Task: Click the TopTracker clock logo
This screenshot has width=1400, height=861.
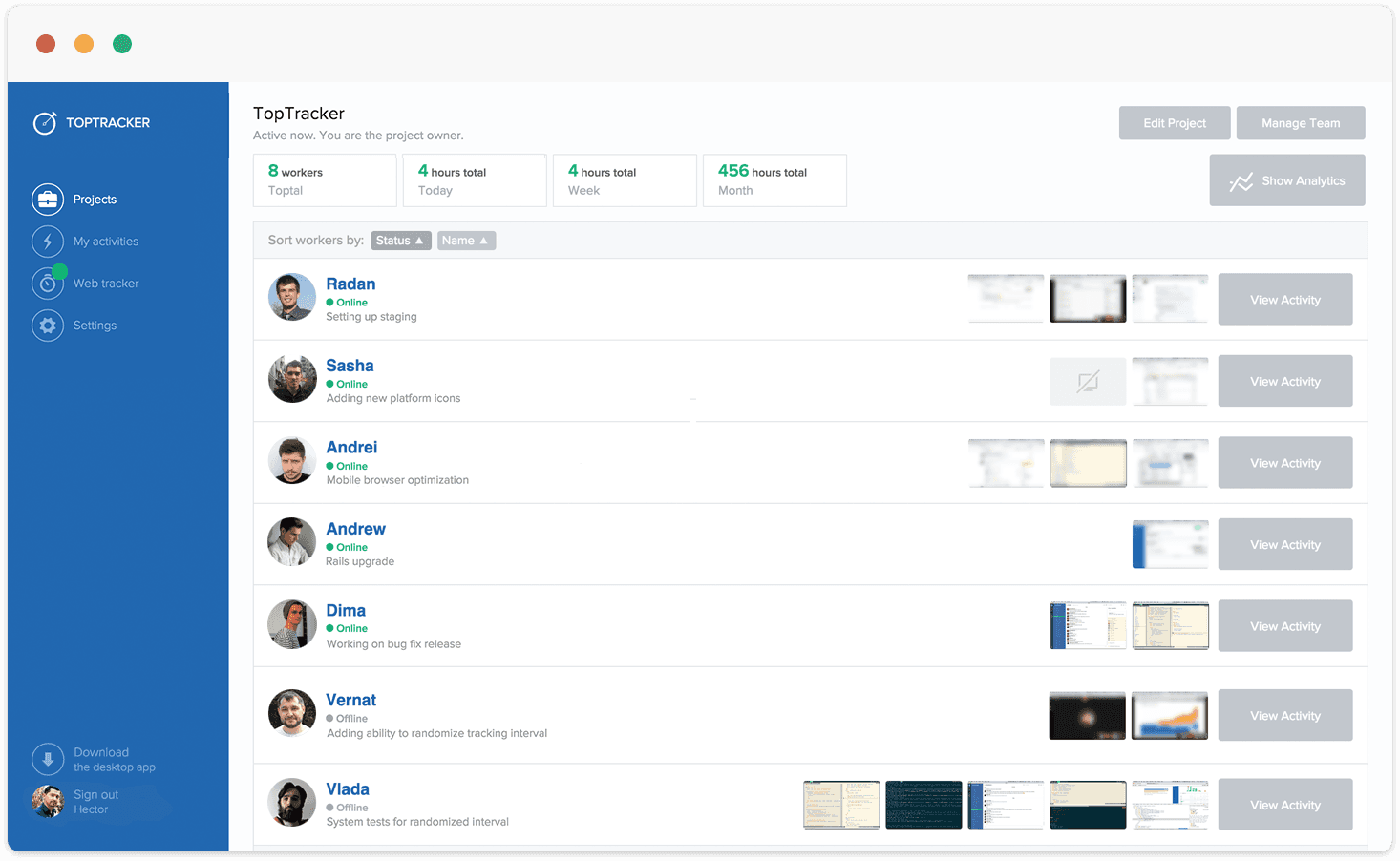Action: (46, 122)
